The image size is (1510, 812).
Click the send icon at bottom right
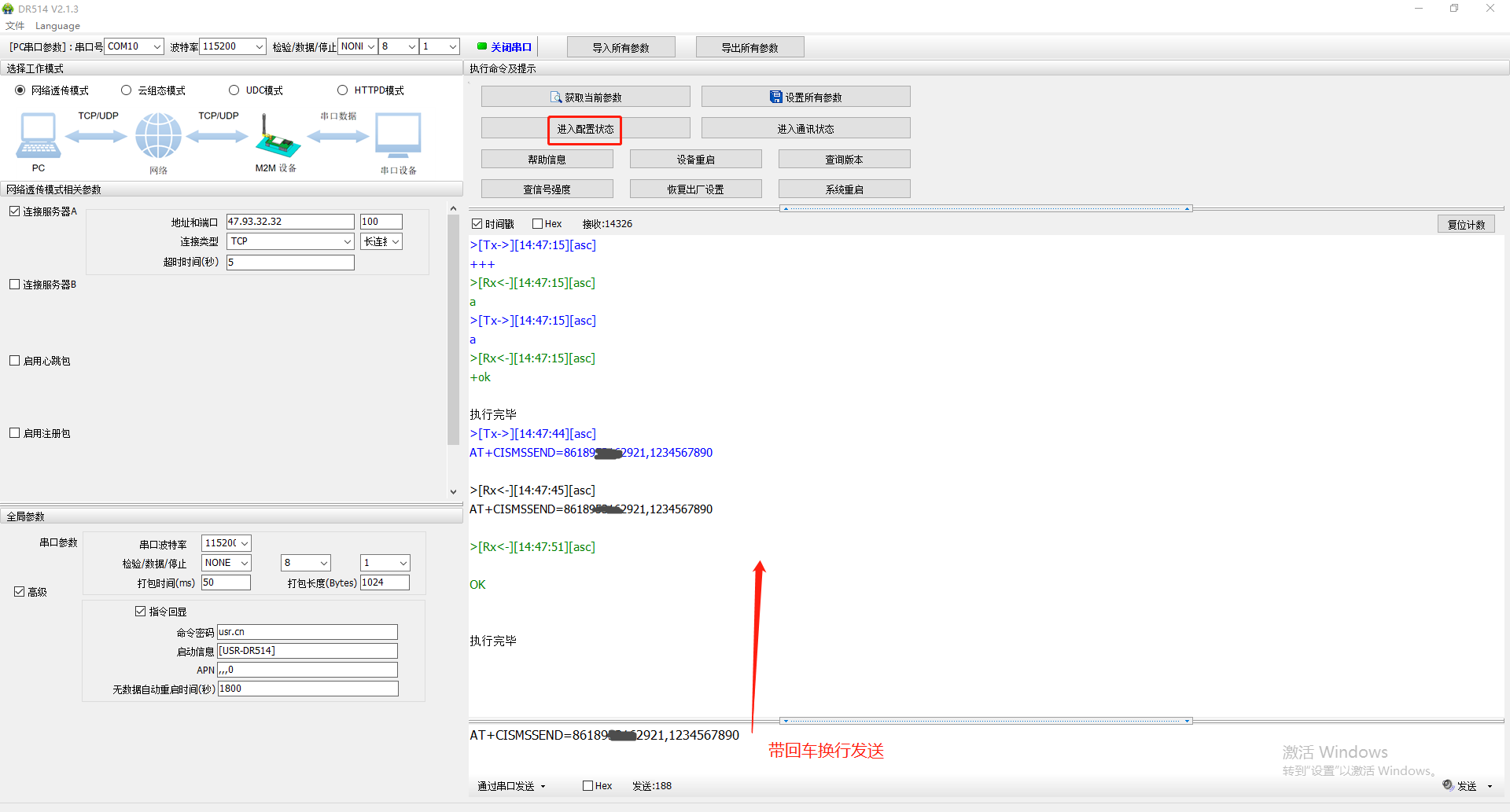(x=1448, y=785)
